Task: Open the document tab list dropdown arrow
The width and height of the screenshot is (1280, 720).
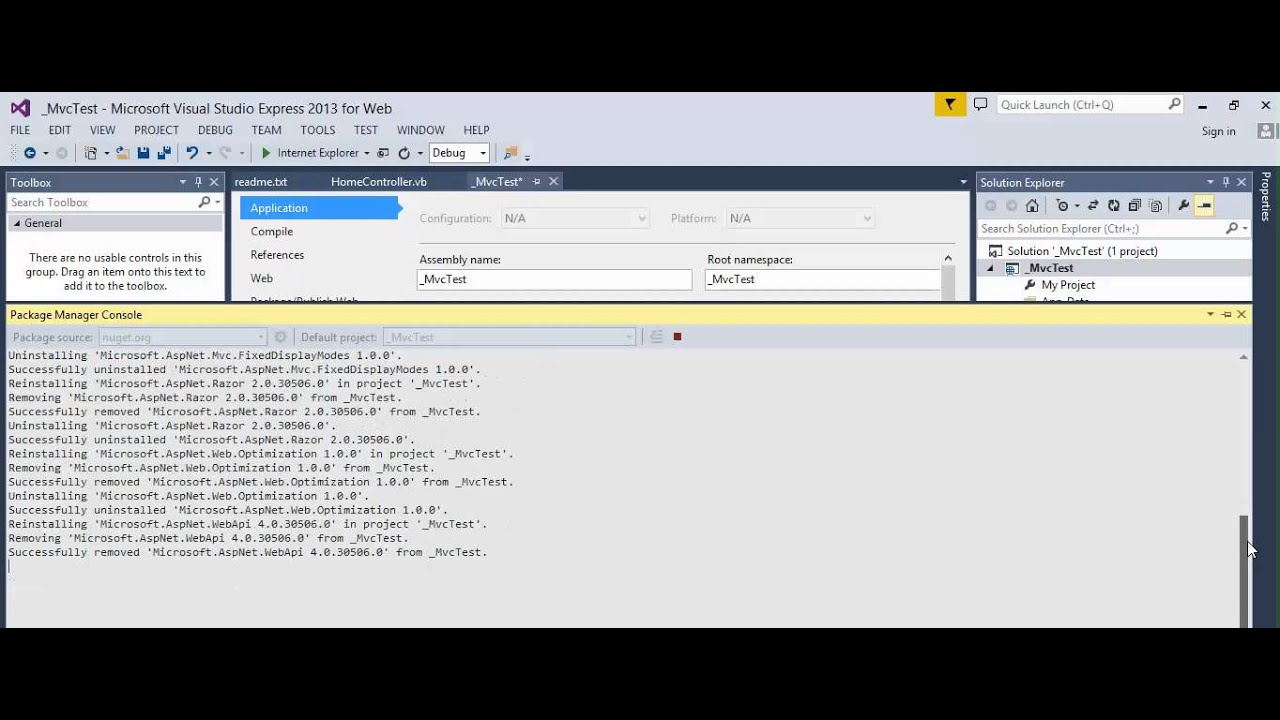Action: tap(964, 182)
